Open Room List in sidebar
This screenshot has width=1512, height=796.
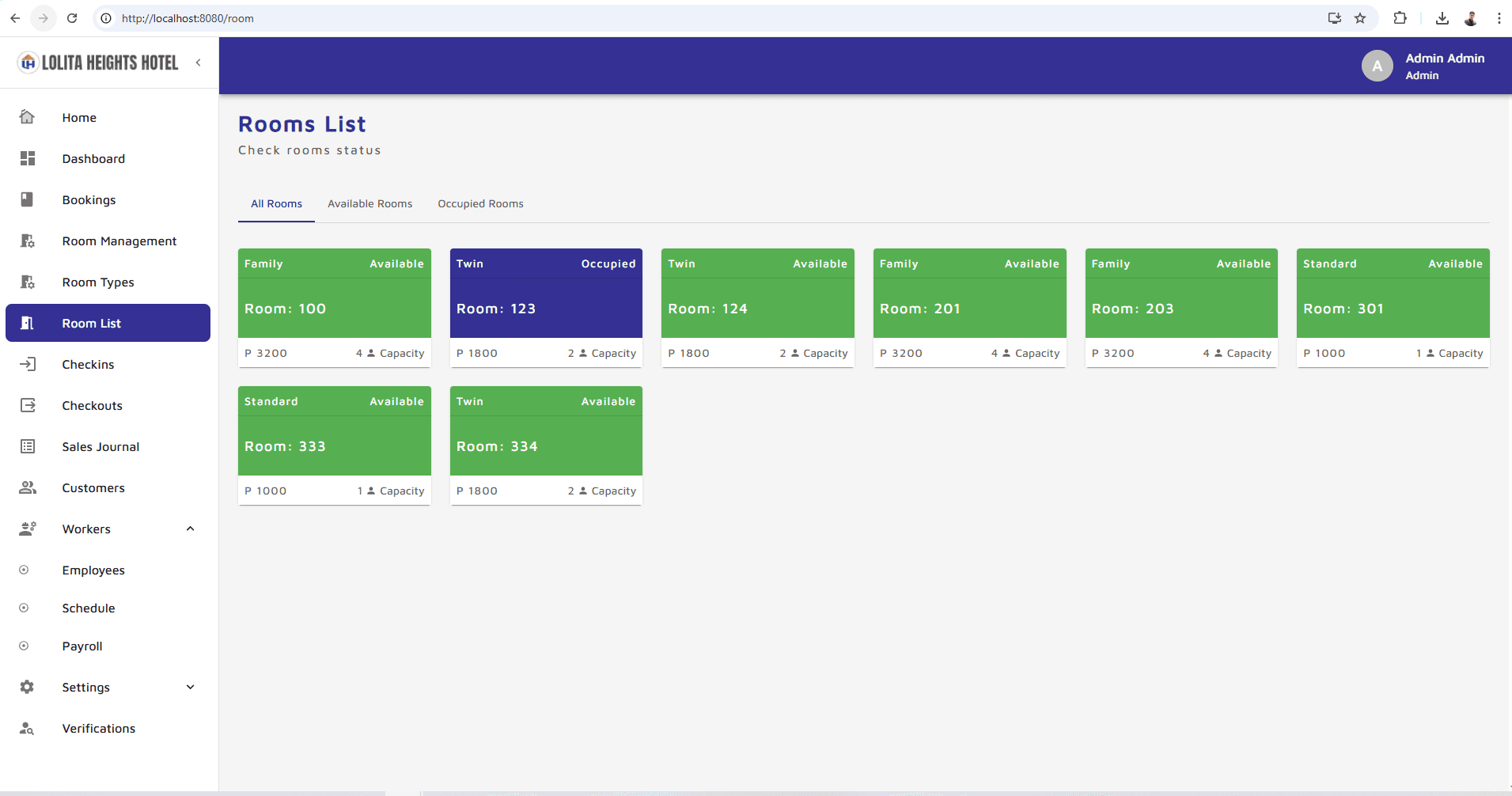[x=108, y=323]
